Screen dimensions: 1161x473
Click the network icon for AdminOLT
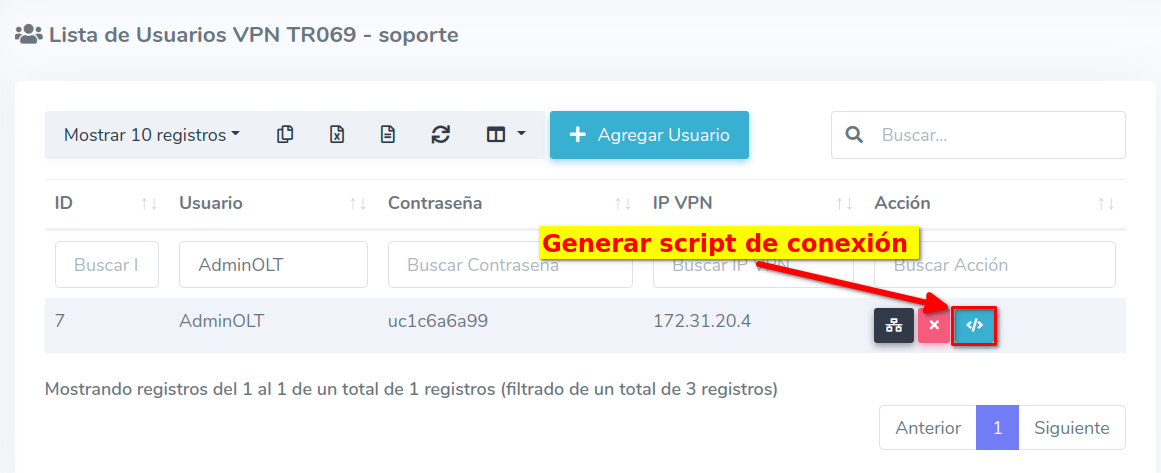pyautogui.click(x=893, y=326)
